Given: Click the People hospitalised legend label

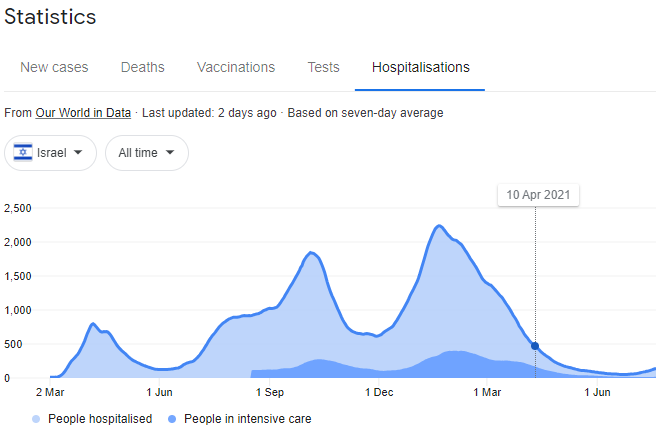Looking at the screenshot, I should (98, 419).
